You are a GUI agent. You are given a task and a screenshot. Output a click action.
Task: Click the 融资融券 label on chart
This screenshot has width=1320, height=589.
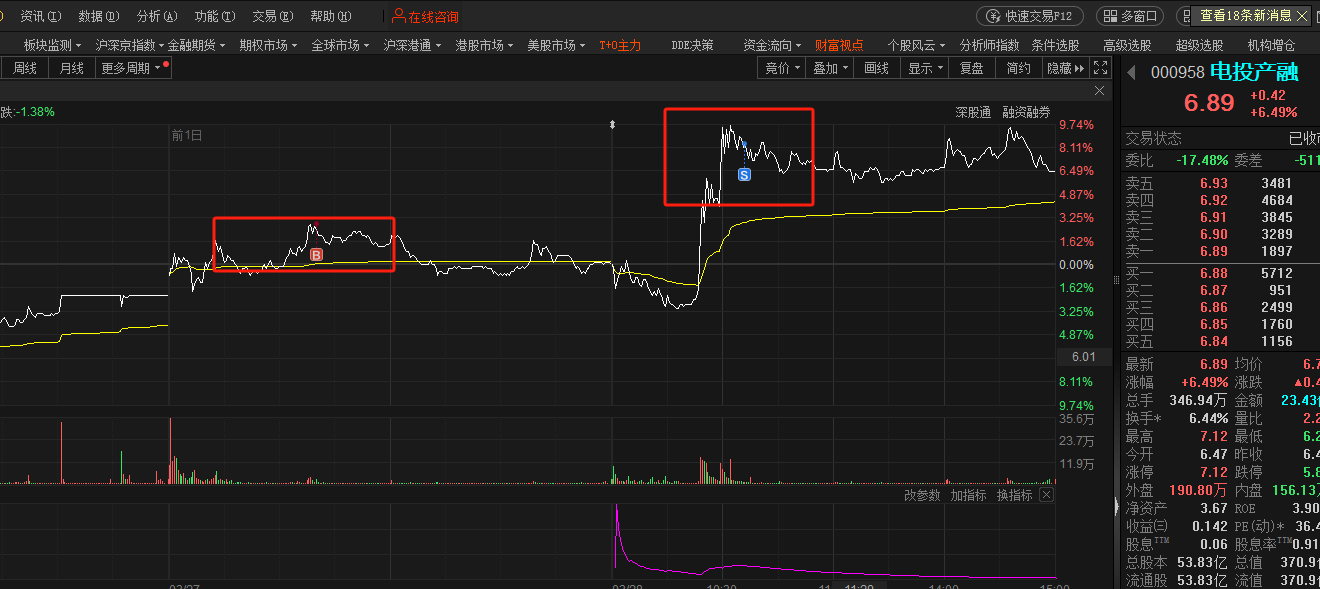point(1027,112)
